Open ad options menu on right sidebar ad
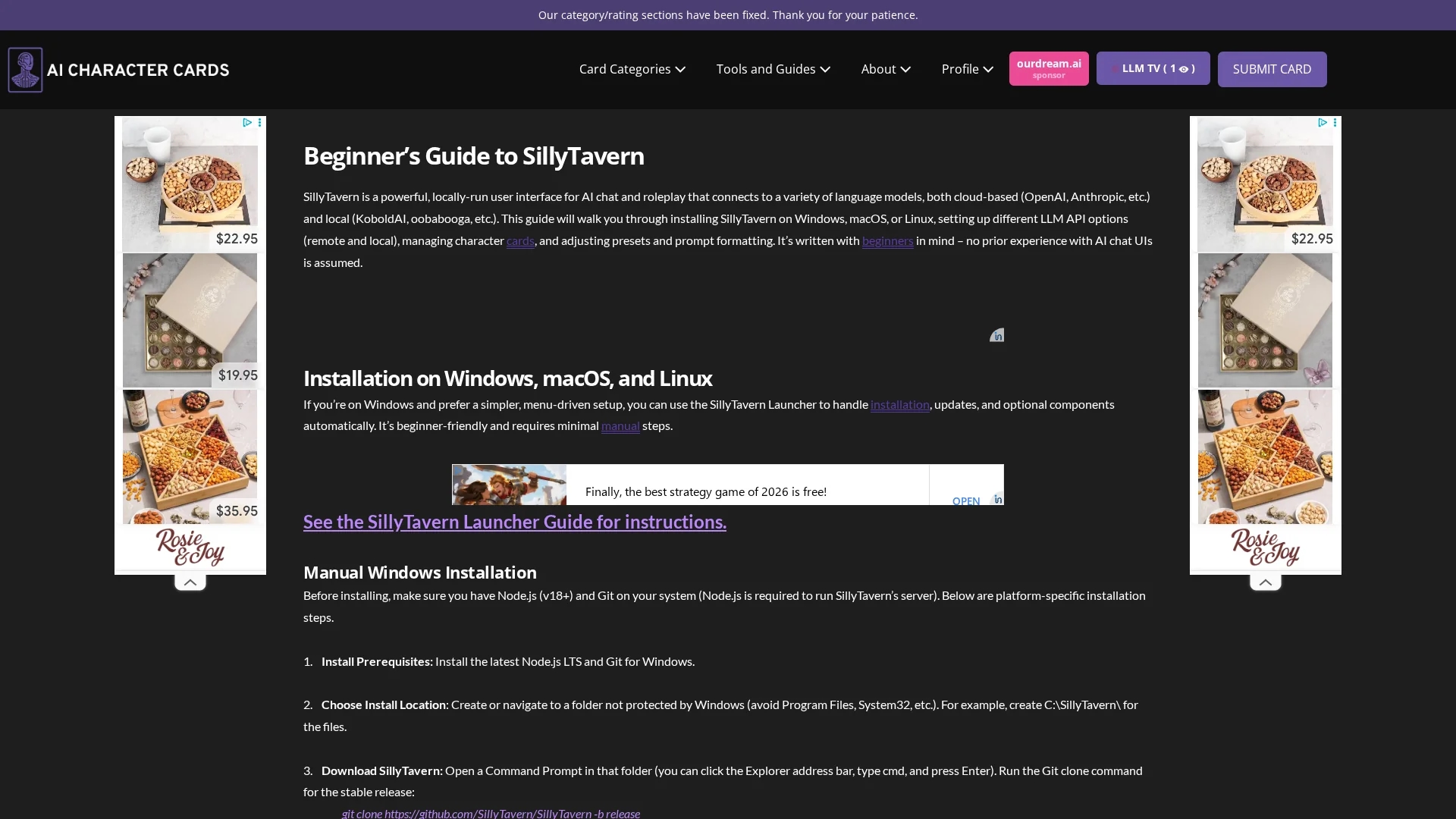The width and height of the screenshot is (1456, 819). pos(1335,122)
